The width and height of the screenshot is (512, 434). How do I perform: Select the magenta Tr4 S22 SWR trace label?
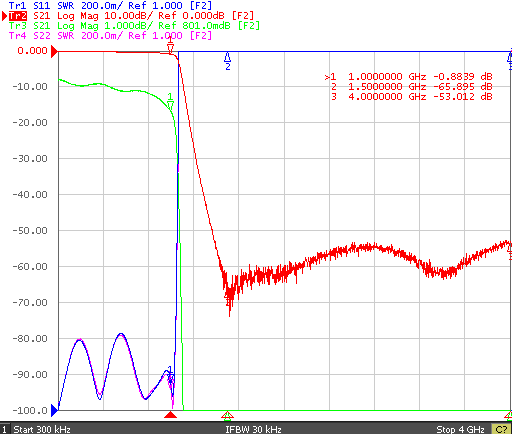pyautogui.click(x=110, y=35)
